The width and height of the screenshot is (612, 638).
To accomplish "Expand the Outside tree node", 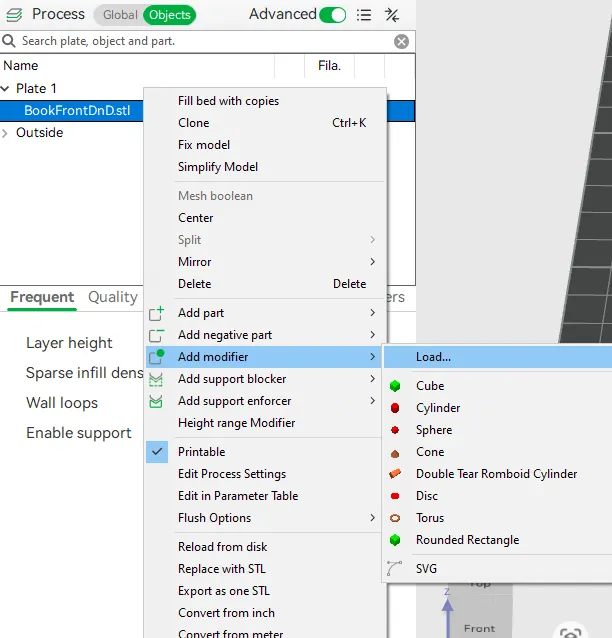I will coord(6,133).
